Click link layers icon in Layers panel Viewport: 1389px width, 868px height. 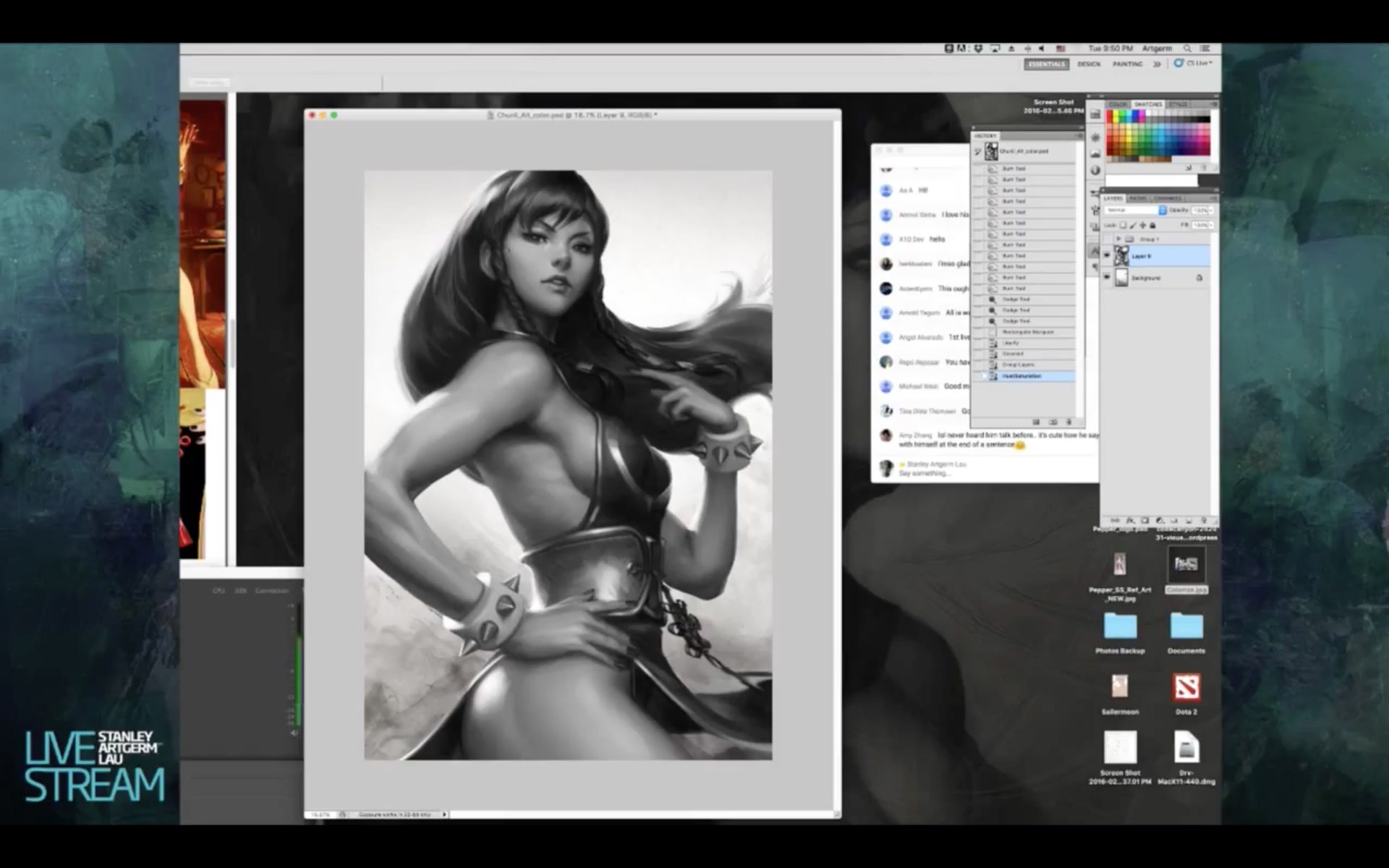(x=1115, y=520)
